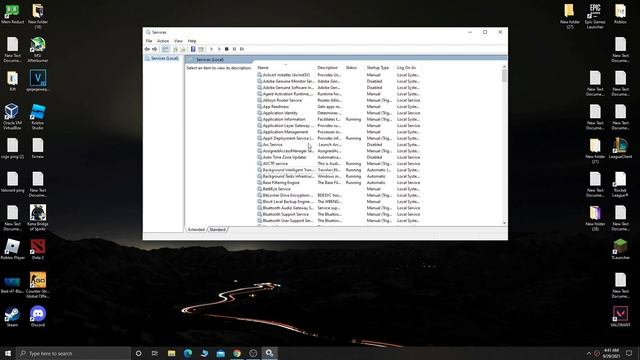Switch to the Extended tab
The width and height of the screenshot is (640, 360).
pos(196,229)
